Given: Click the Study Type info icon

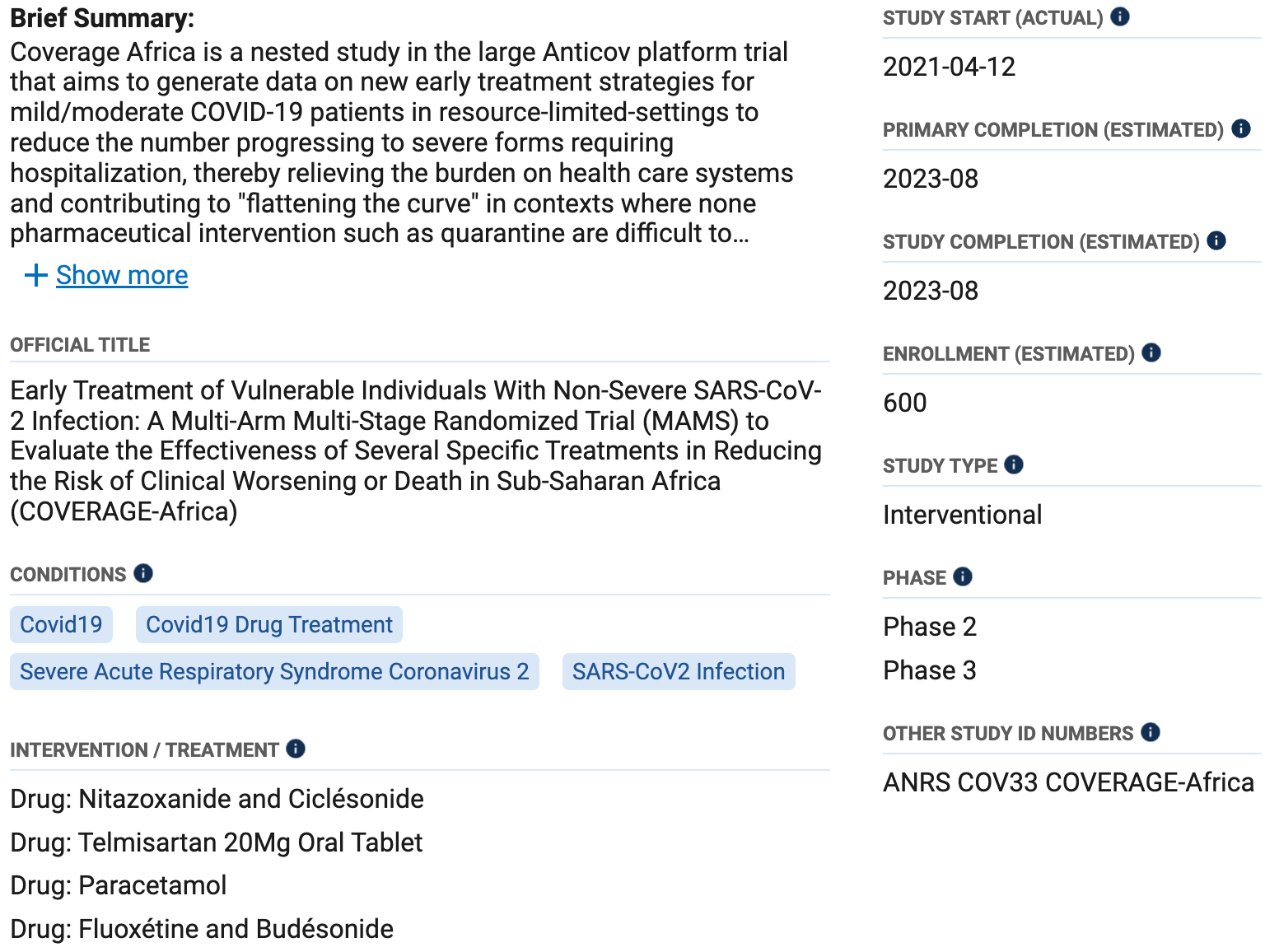Looking at the screenshot, I should tap(1014, 464).
